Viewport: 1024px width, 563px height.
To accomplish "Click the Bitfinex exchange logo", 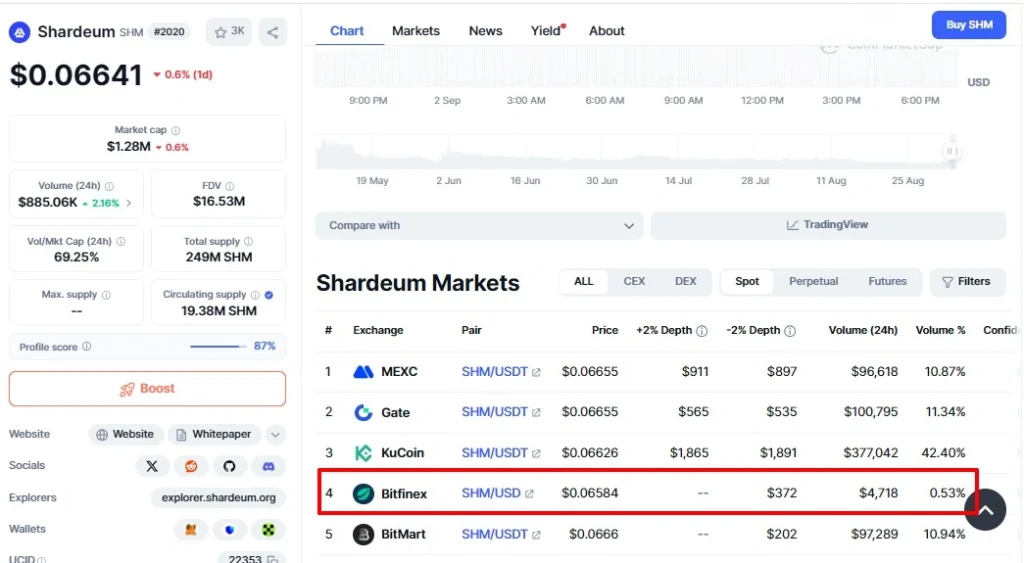I will pyautogui.click(x=363, y=494).
